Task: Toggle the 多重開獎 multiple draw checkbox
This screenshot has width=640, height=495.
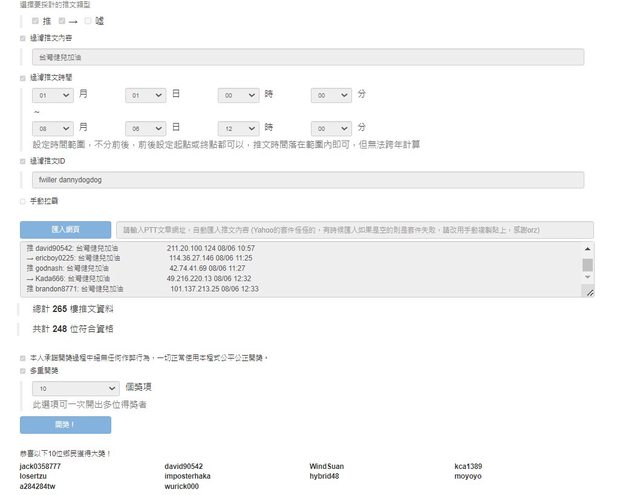Action: (x=24, y=370)
